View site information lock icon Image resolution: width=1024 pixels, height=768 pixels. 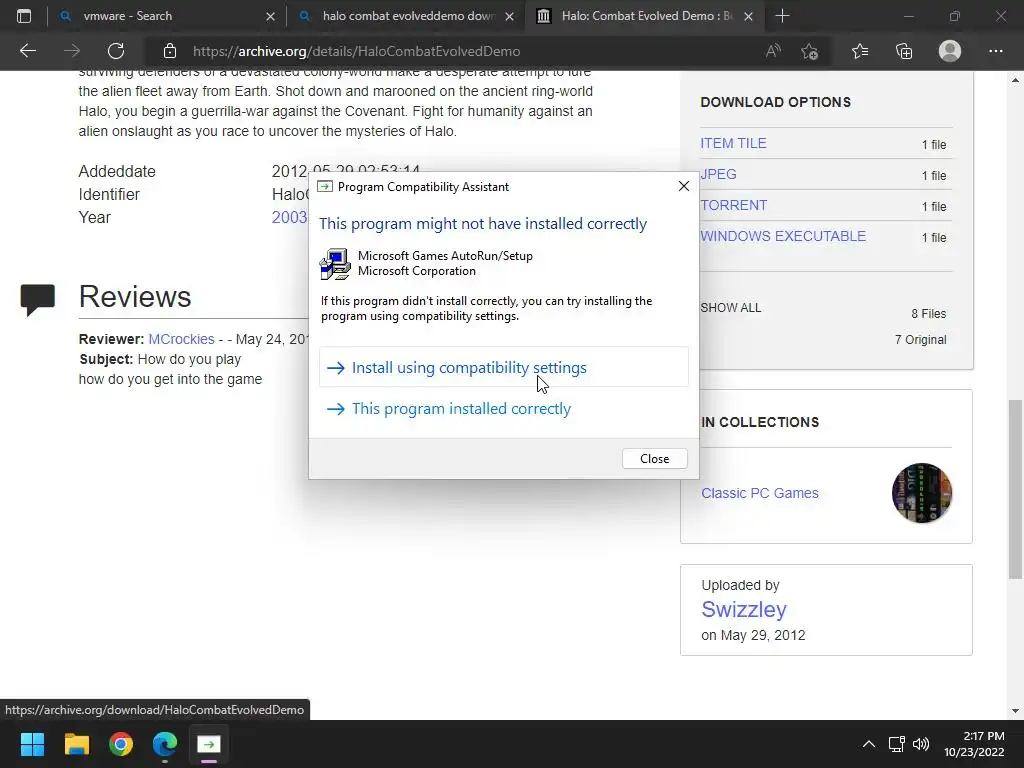170,51
